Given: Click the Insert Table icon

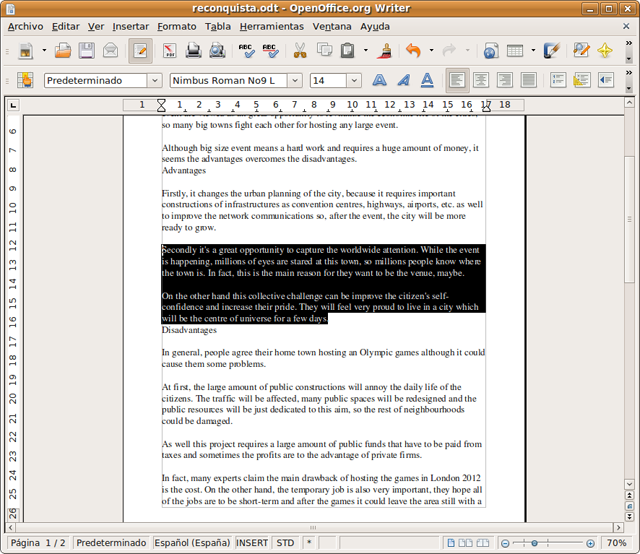Looking at the screenshot, I should tap(514, 50).
